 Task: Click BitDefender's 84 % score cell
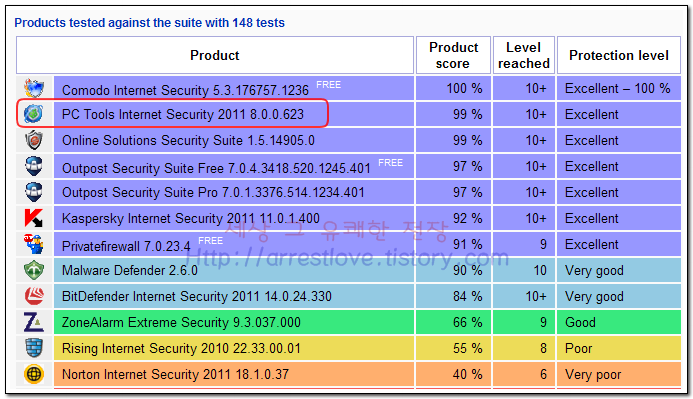(453, 296)
